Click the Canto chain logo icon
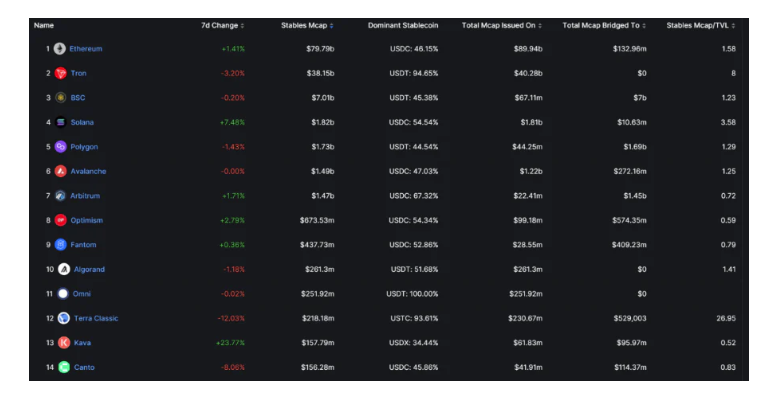Image resolution: width=771 pixels, height=403 pixels. [x=64, y=367]
